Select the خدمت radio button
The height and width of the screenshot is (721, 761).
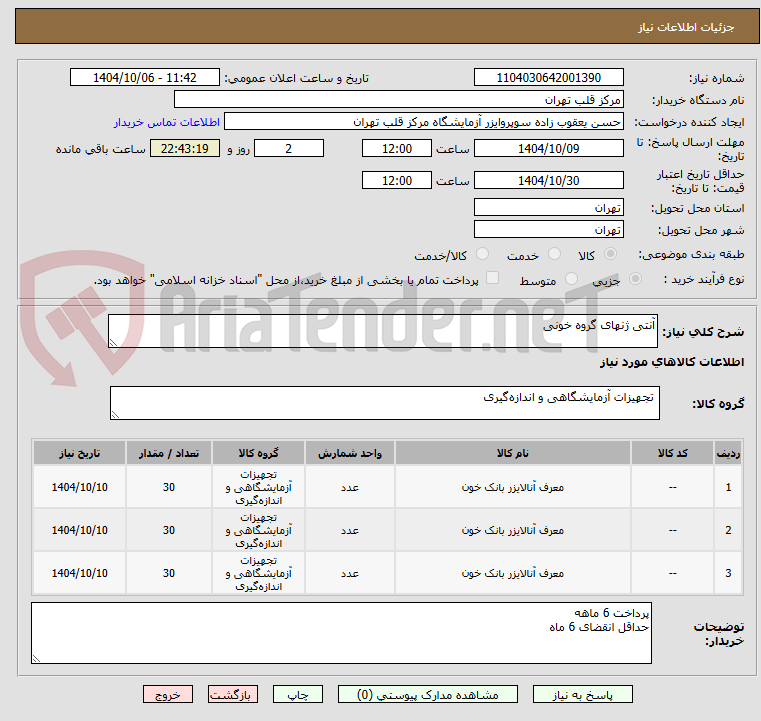(554, 254)
